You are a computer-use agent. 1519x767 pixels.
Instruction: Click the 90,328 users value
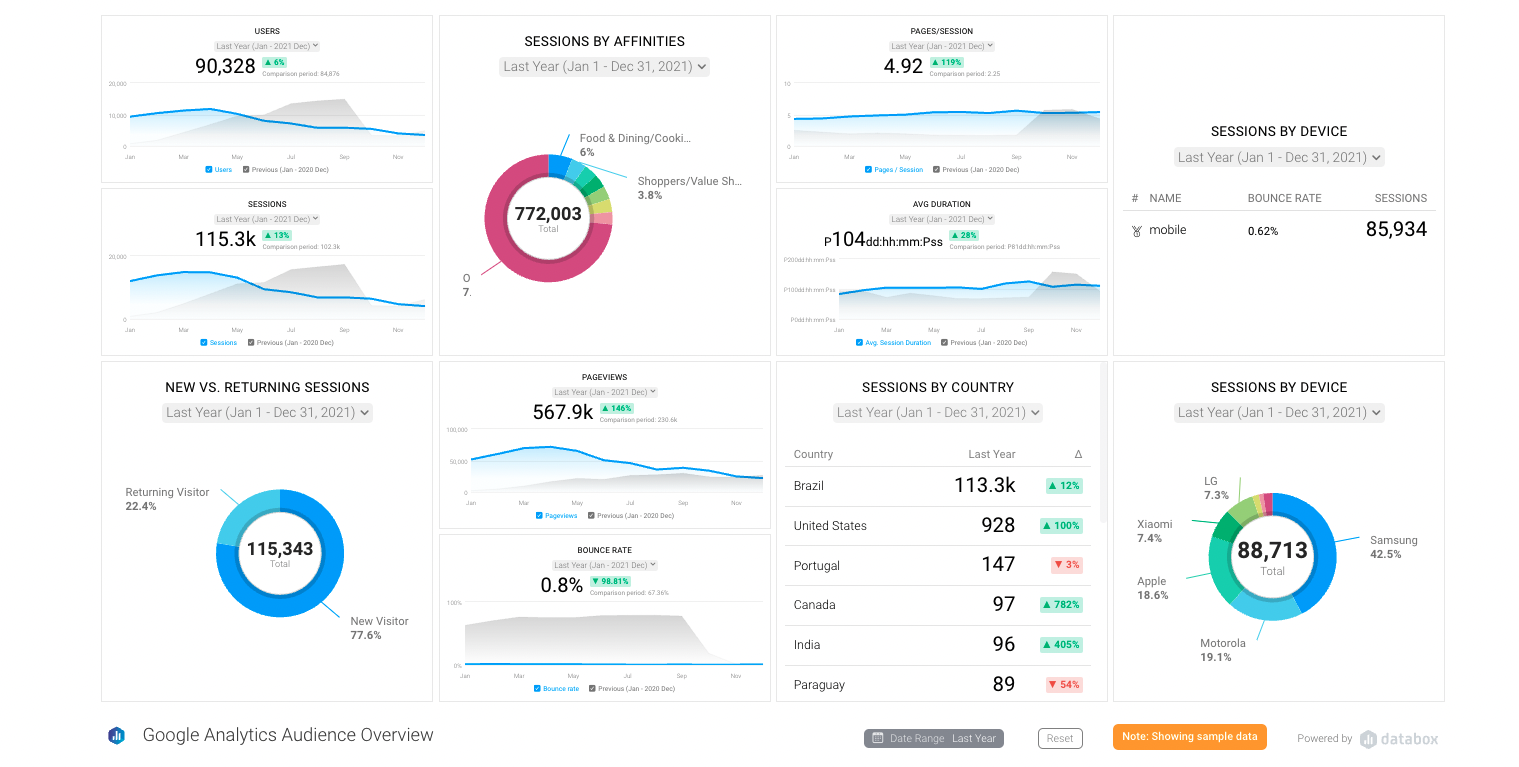225,66
